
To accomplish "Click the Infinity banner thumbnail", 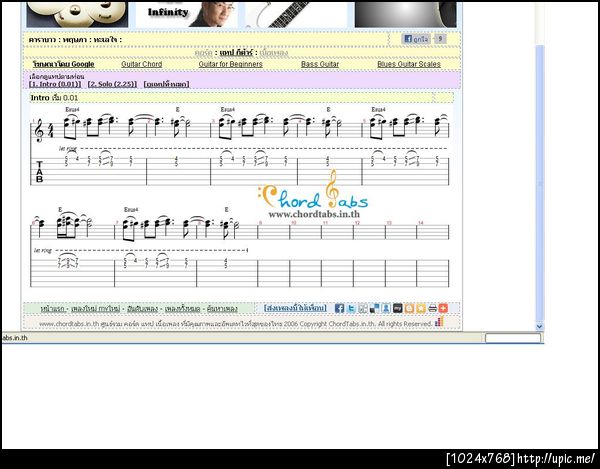I will 186,14.
